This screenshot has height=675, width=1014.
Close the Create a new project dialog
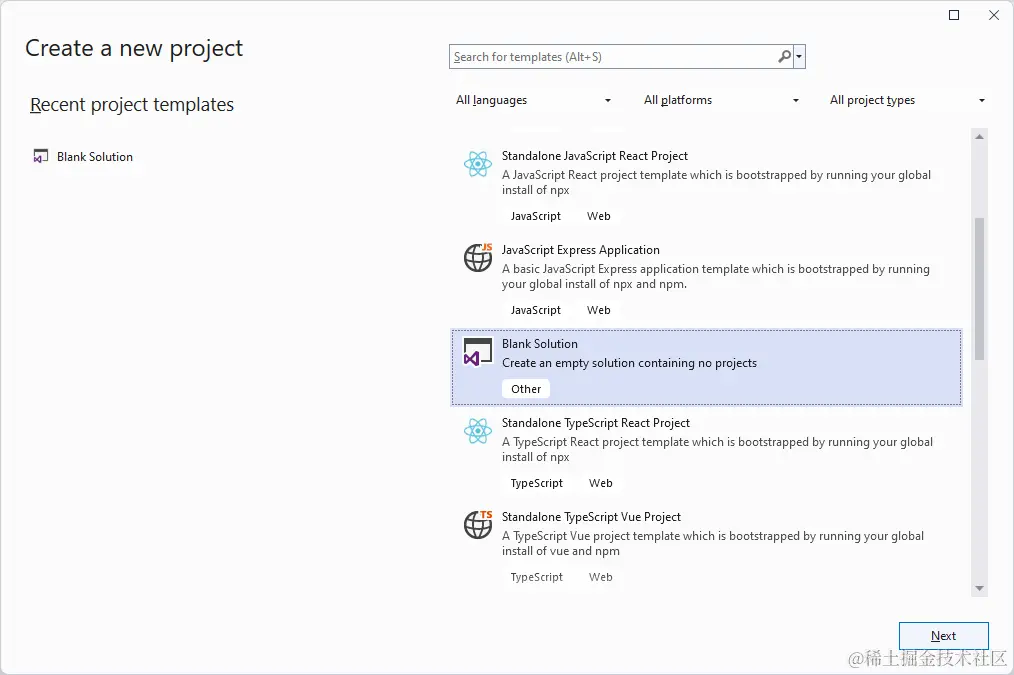994,15
